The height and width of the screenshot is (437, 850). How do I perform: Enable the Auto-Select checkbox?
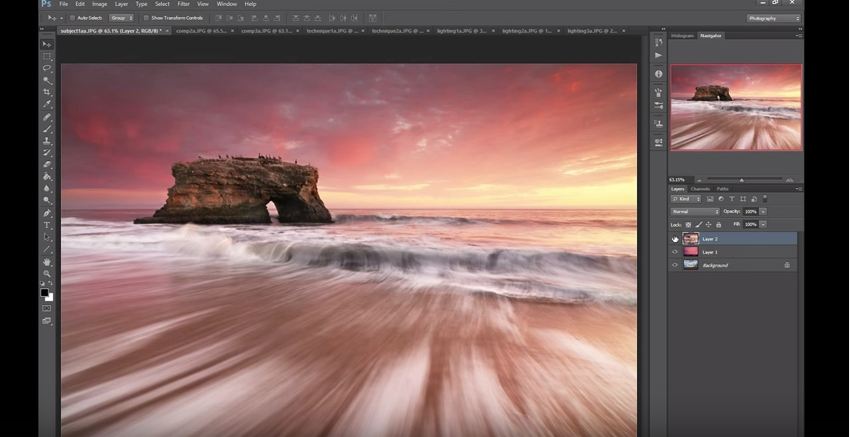coord(72,18)
